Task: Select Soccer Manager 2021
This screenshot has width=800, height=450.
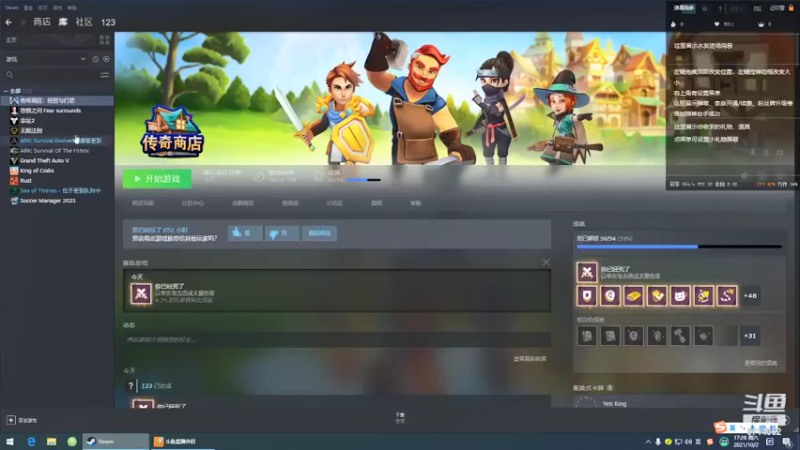Action: (57, 201)
